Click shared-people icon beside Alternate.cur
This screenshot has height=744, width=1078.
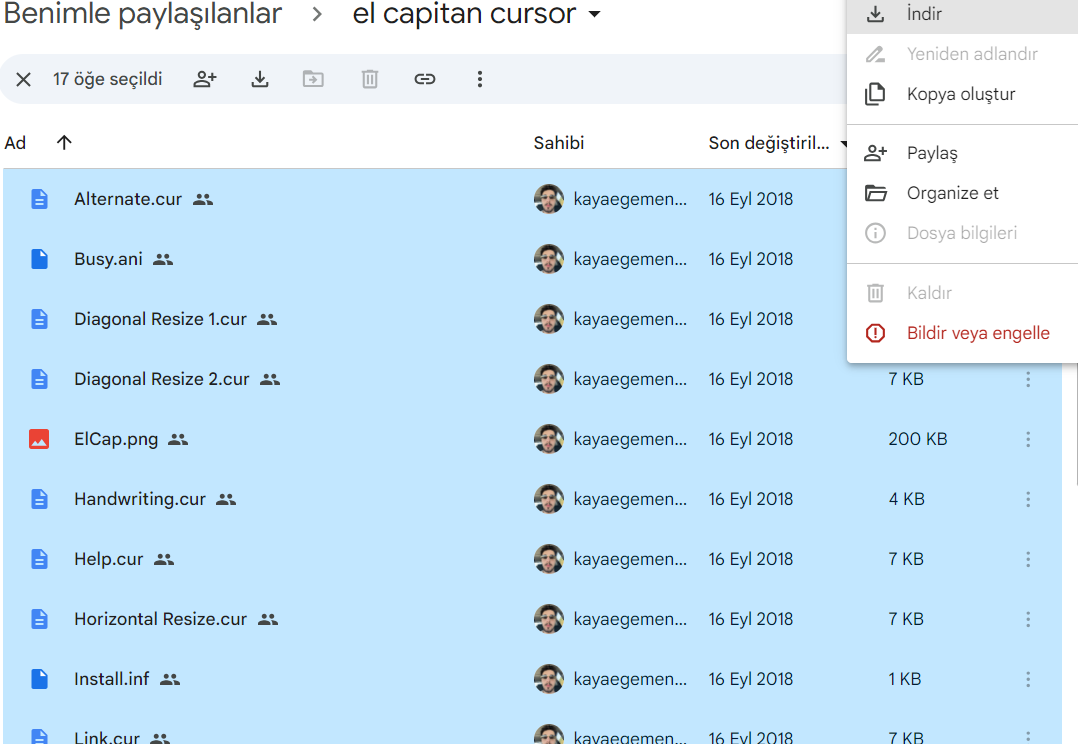[203, 199]
